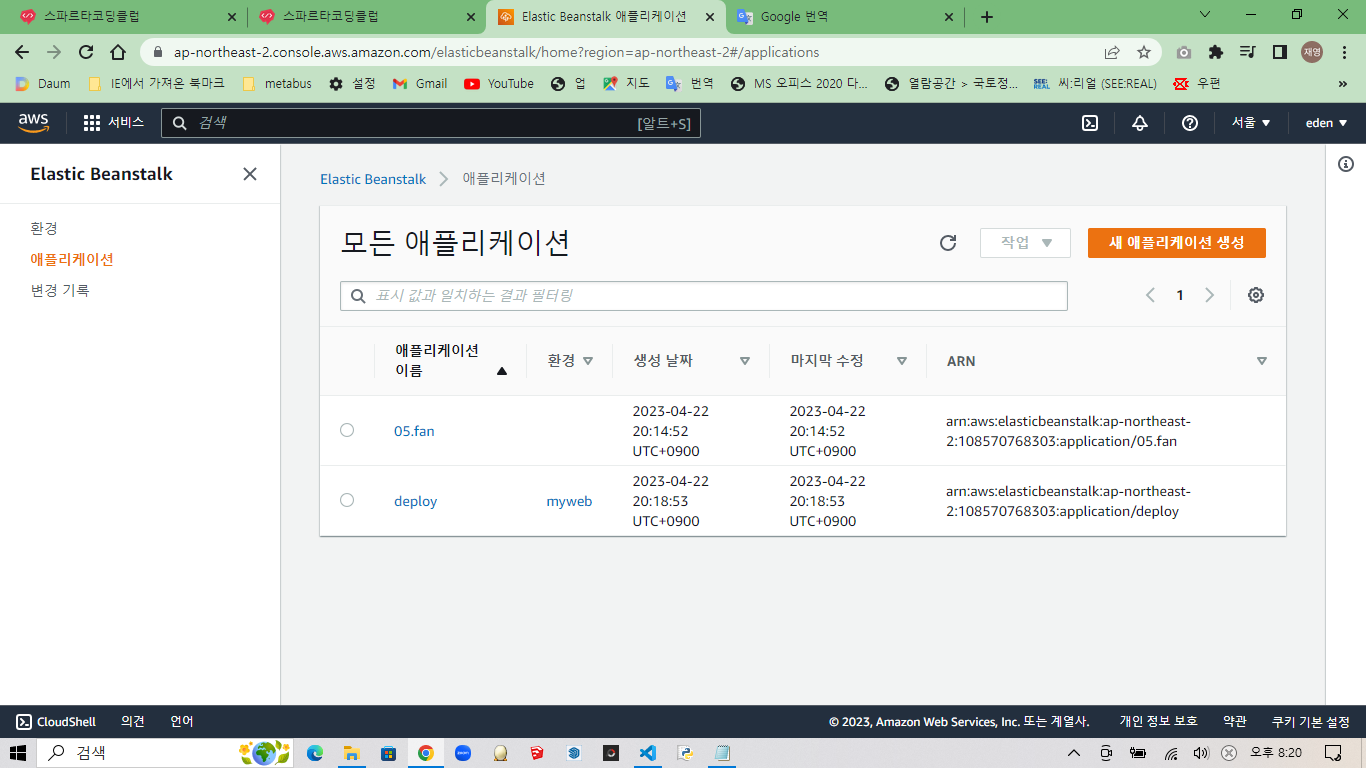
Task: Open the Chrome extensions puzzle icon
Action: [1216, 52]
